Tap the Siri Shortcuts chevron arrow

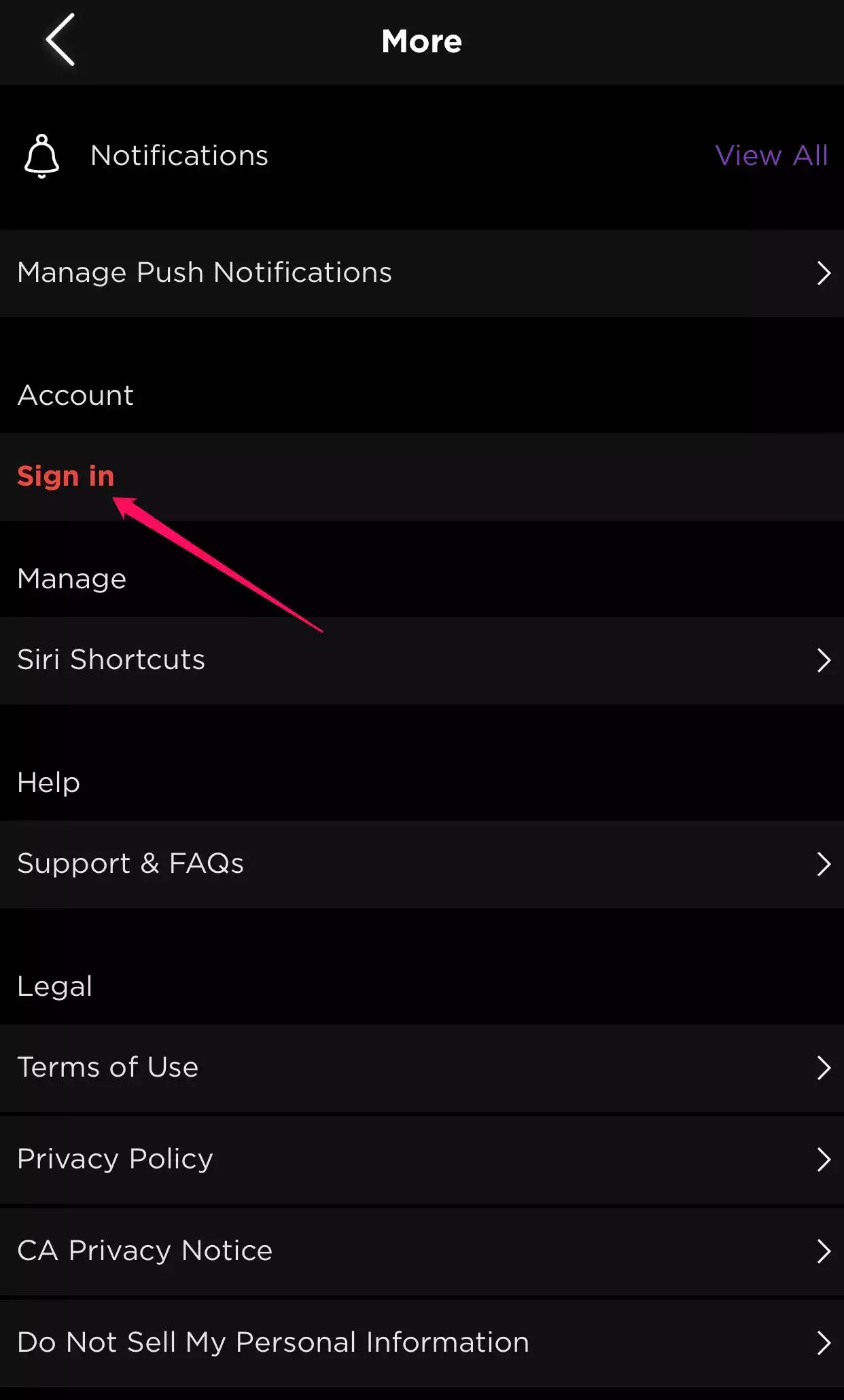(824, 660)
